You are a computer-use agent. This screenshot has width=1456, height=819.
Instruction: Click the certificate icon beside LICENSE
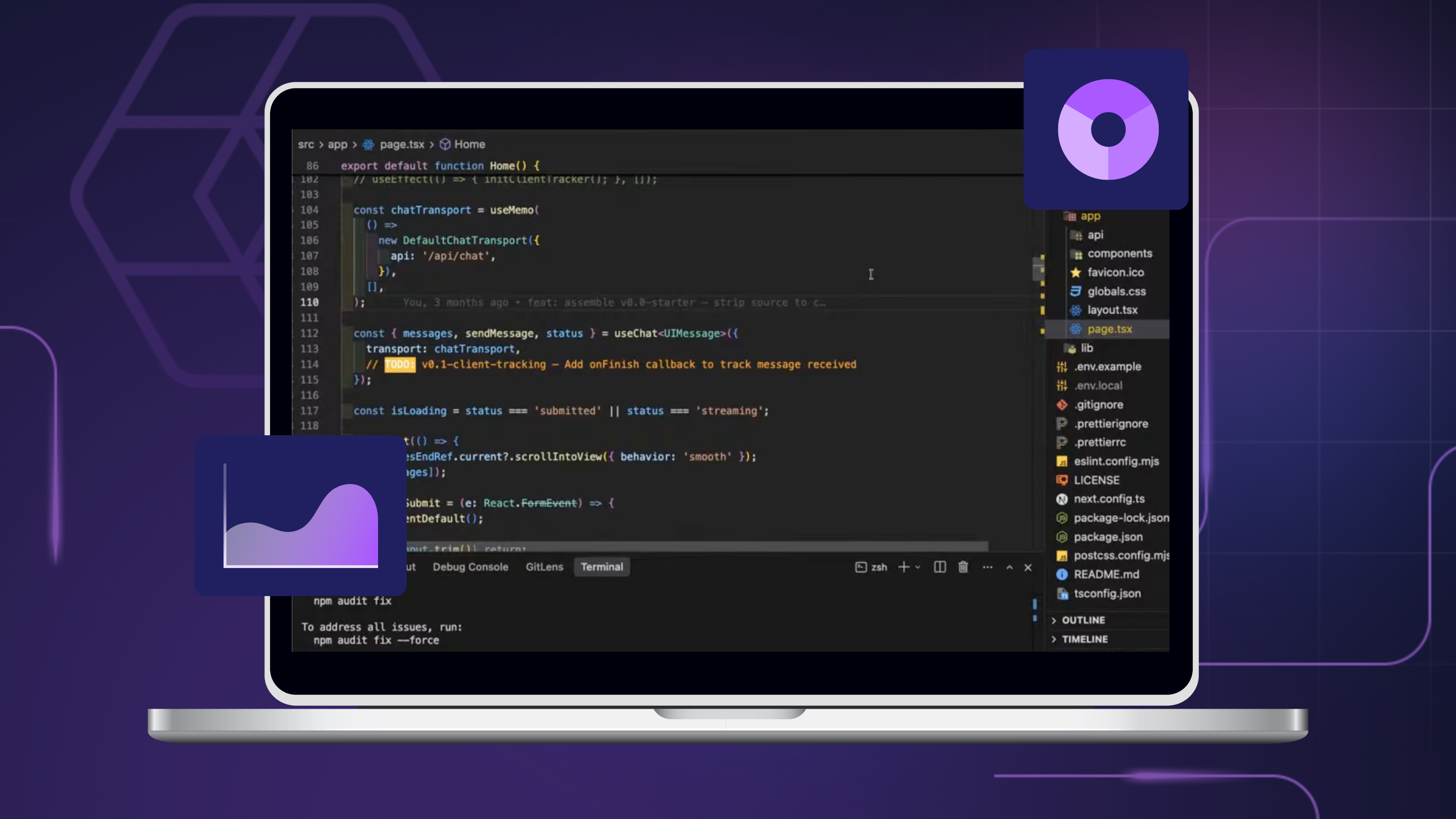(x=1062, y=480)
